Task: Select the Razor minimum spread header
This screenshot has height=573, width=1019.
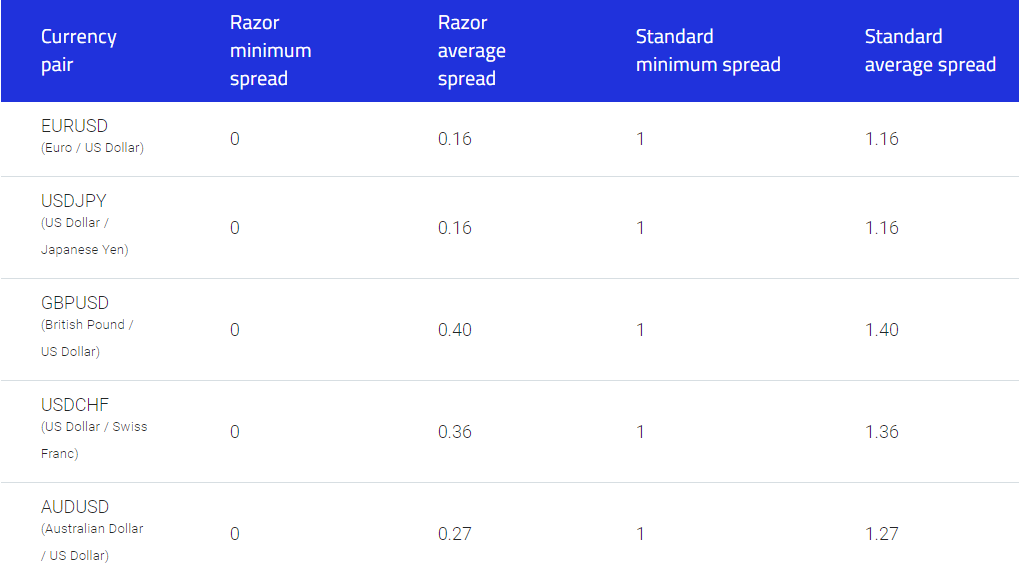Action: click(270, 50)
